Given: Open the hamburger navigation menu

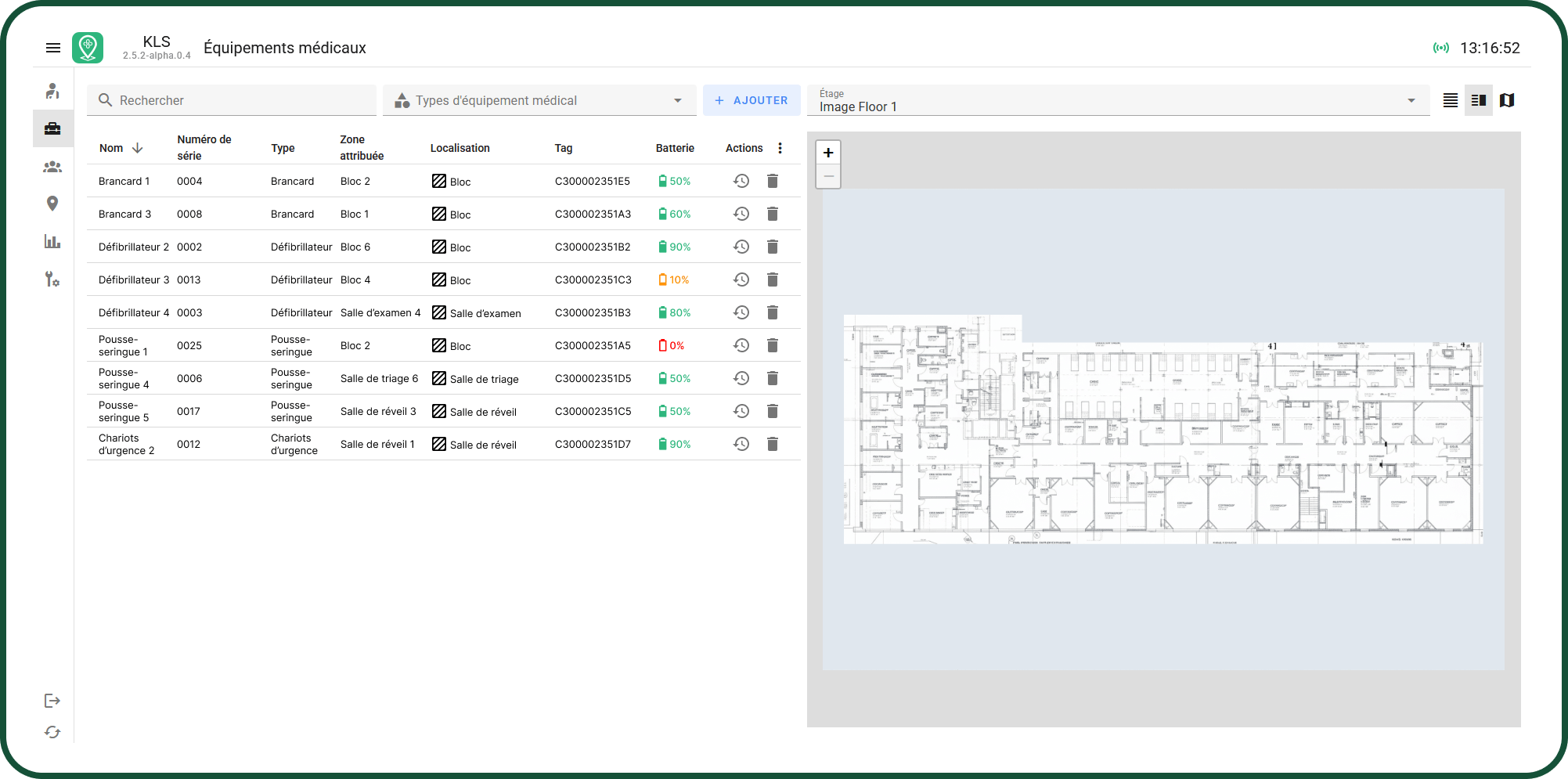Looking at the screenshot, I should click(x=53, y=48).
